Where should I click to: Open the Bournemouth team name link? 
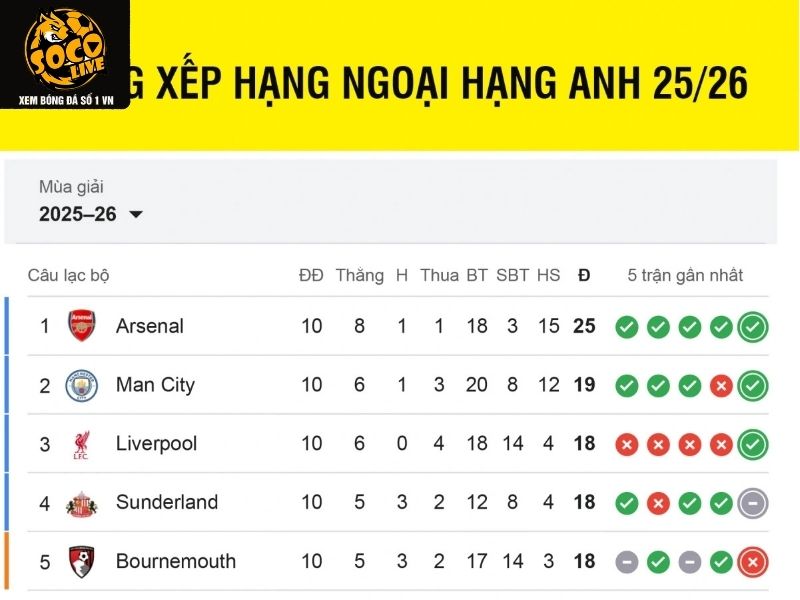click(176, 561)
